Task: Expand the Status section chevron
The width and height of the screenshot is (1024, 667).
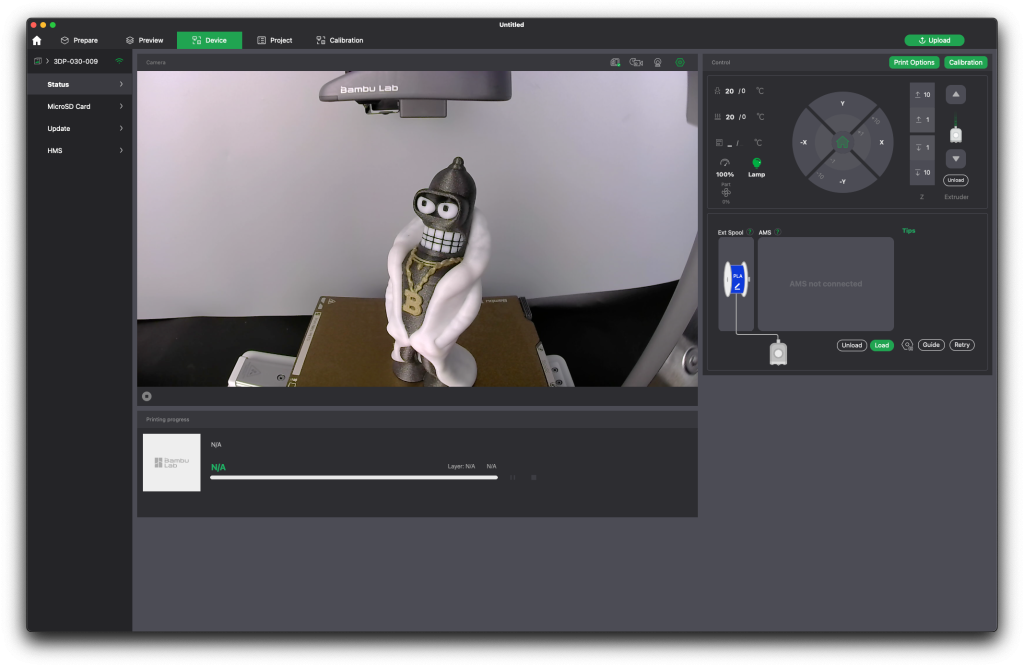Action: [121, 84]
